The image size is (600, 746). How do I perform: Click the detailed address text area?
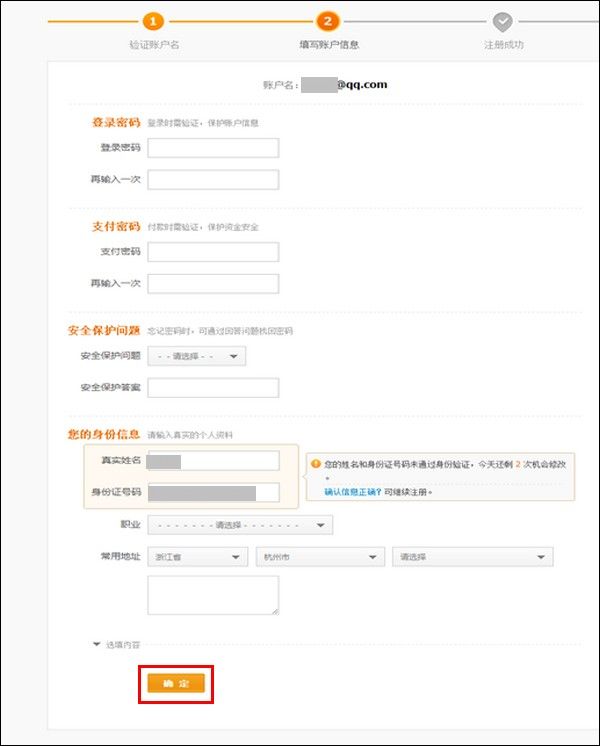point(213,595)
